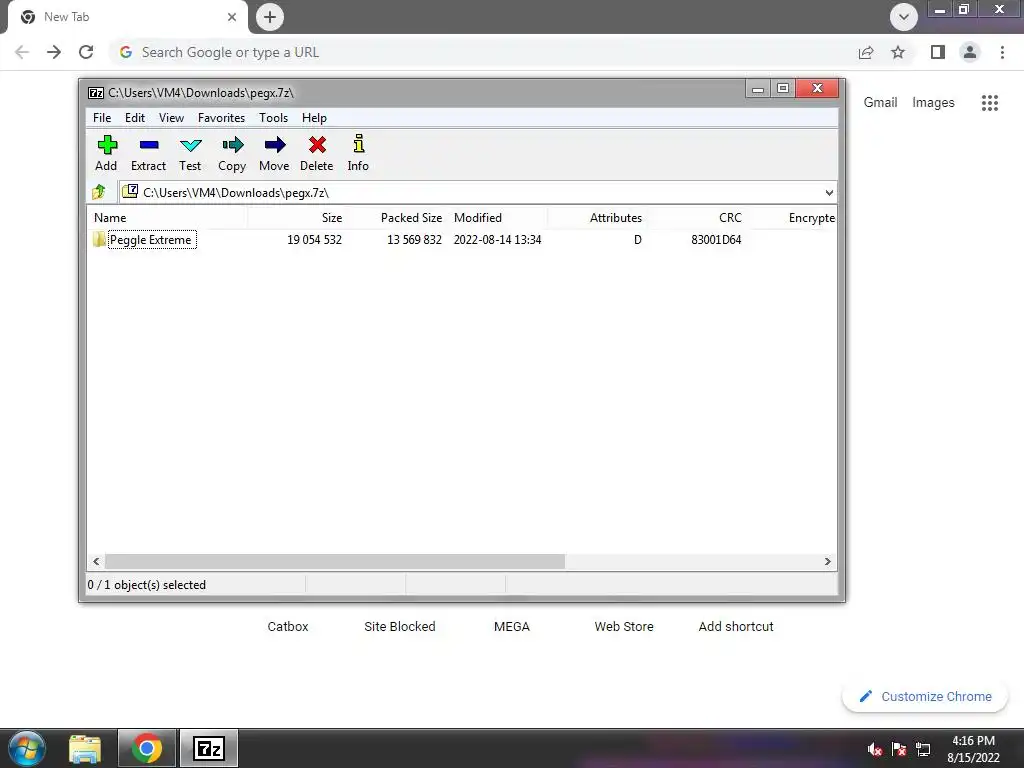Click the packed size 13 569 832

point(414,240)
